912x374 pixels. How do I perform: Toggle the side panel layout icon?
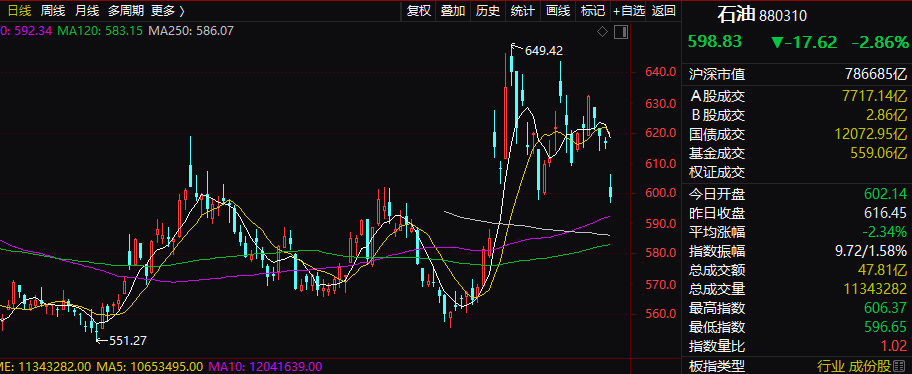coord(621,31)
